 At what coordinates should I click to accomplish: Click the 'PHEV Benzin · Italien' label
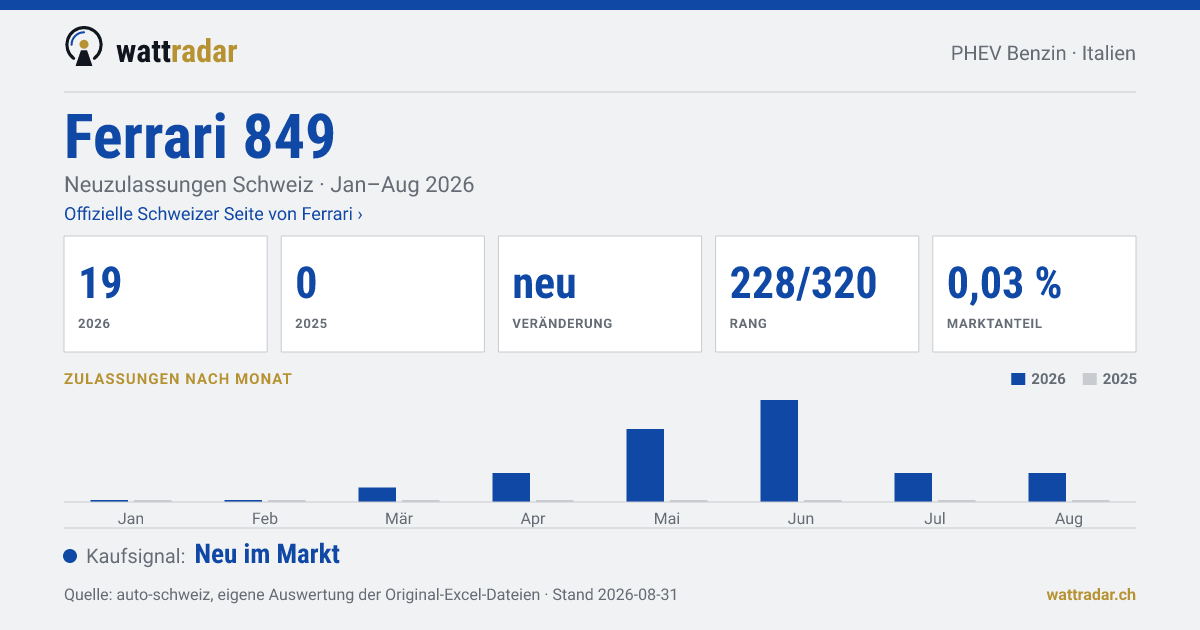pyautogui.click(x=1043, y=53)
